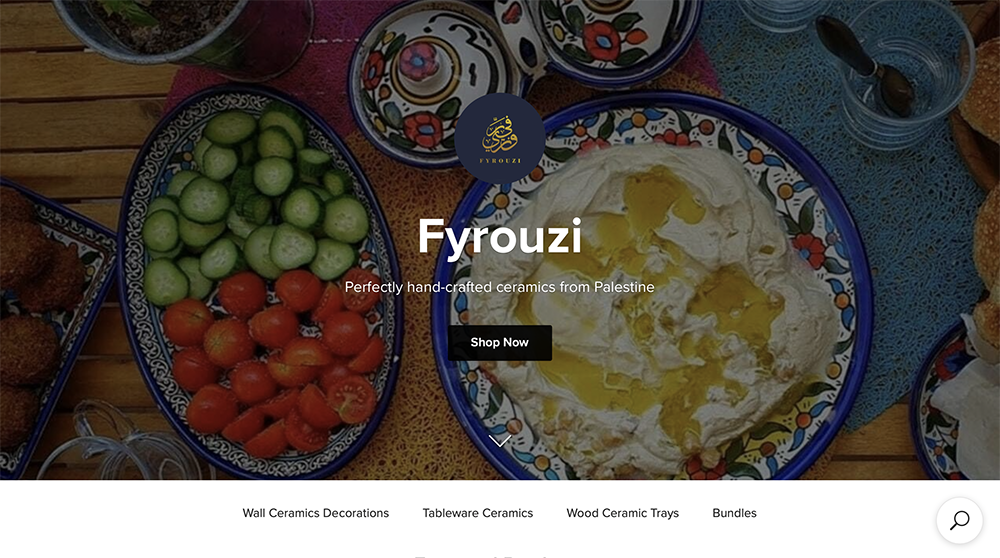
Task: Open the Bundles category
Action: 734,513
